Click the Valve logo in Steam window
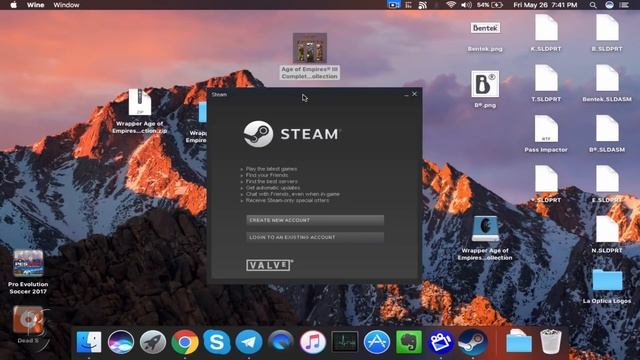Viewport: 640px width, 360px height. (x=269, y=265)
